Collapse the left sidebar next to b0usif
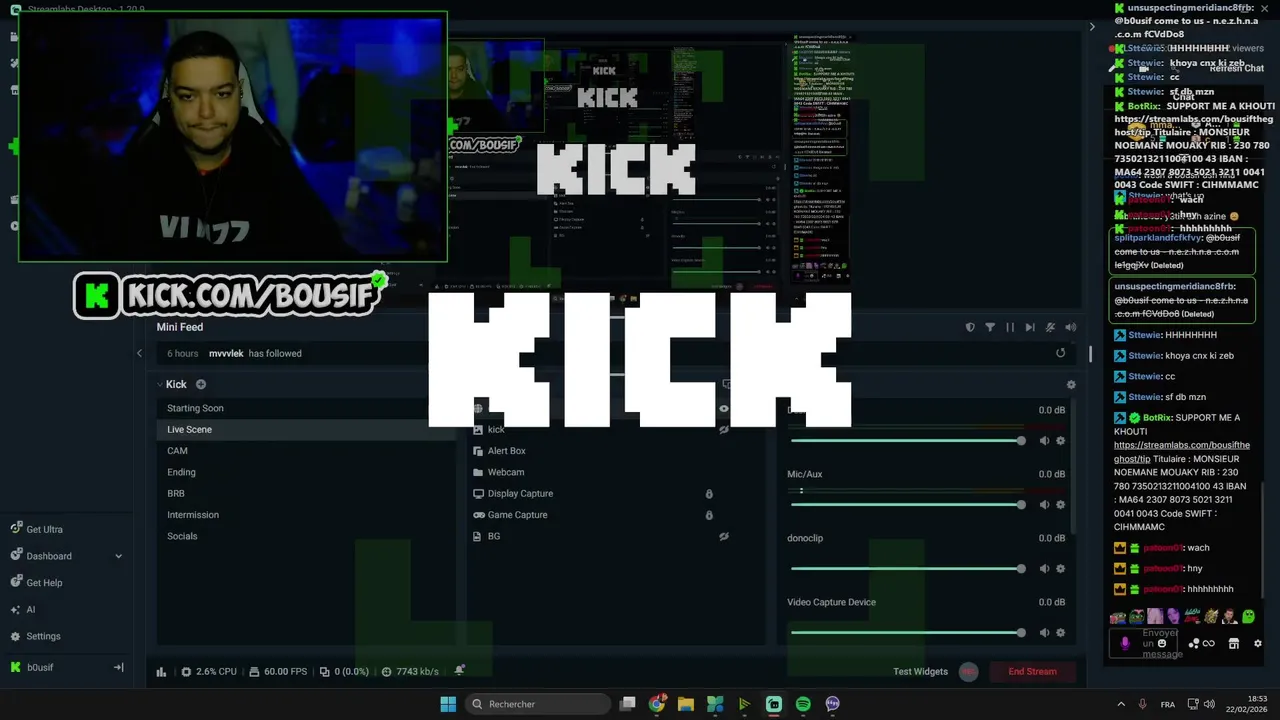The image size is (1280, 720). 118,667
